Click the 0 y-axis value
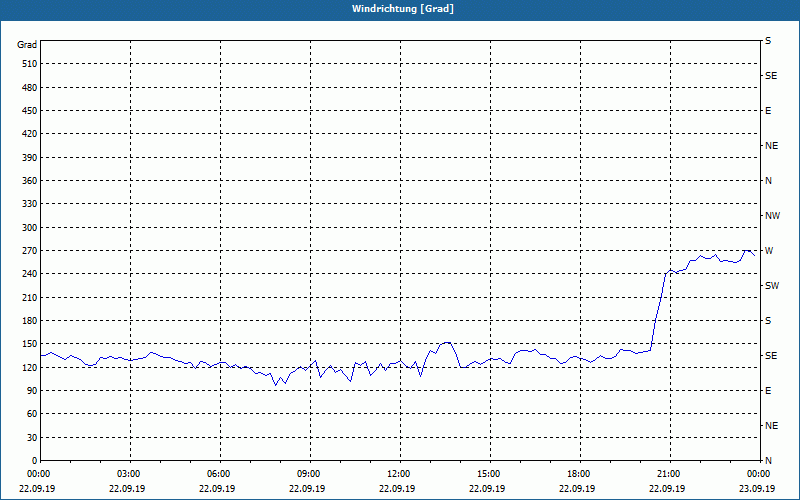Image resolution: width=800 pixels, height=500 pixels. (34, 461)
